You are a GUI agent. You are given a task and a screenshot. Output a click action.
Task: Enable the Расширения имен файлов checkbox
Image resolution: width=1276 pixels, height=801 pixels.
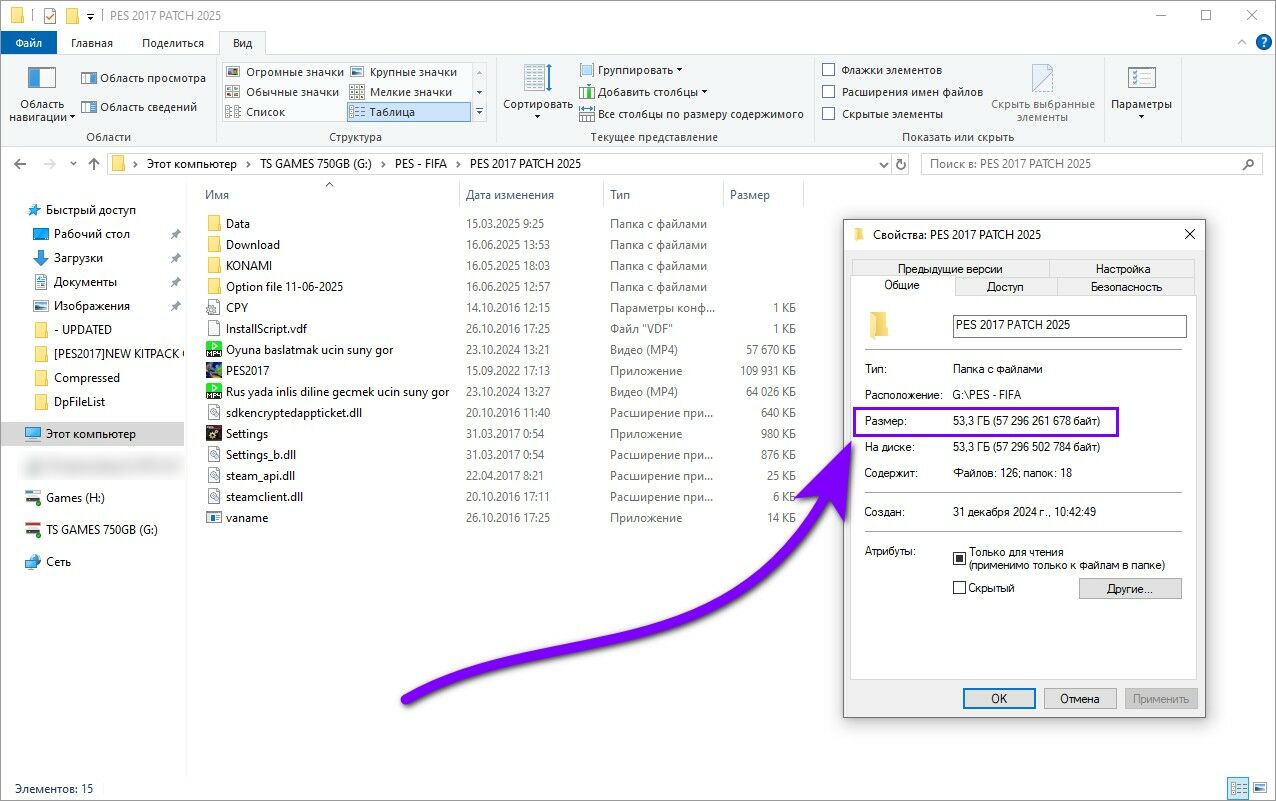pyautogui.click(x=828, y=92)
